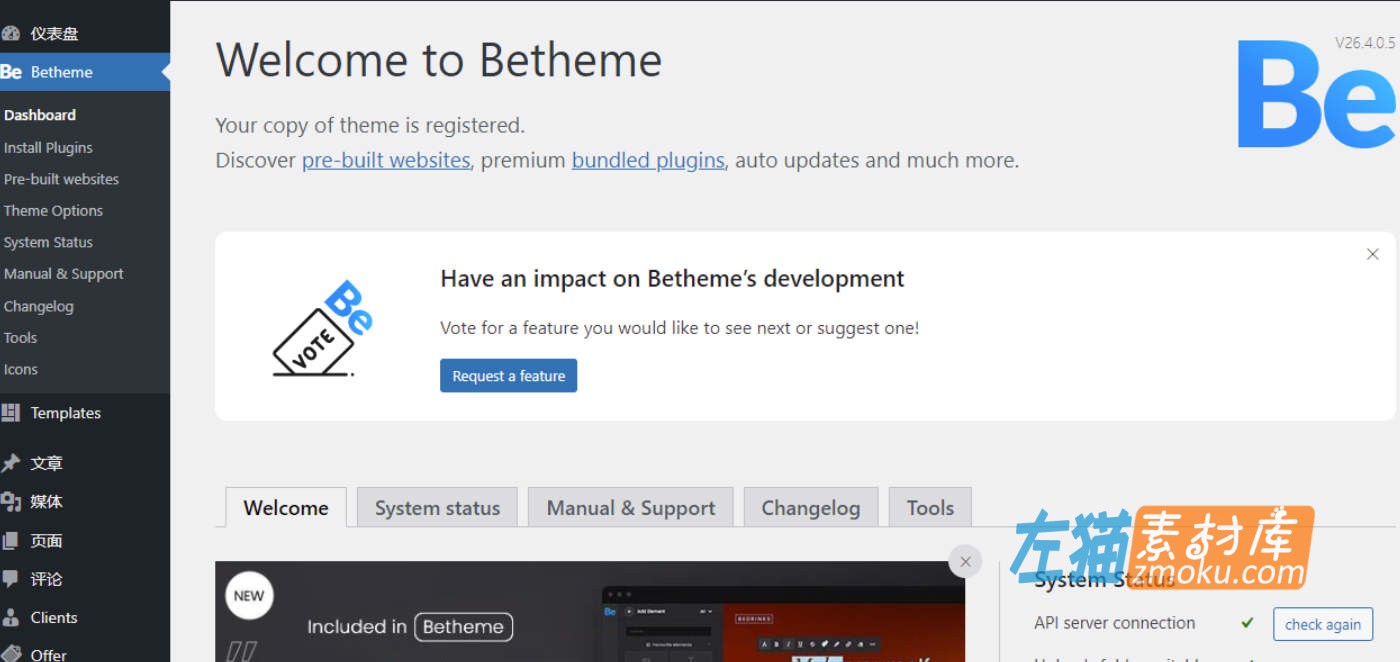This screenshot has width=1400, height=662.
Task: Close the video preview panel
Action: tap(965, 561)
